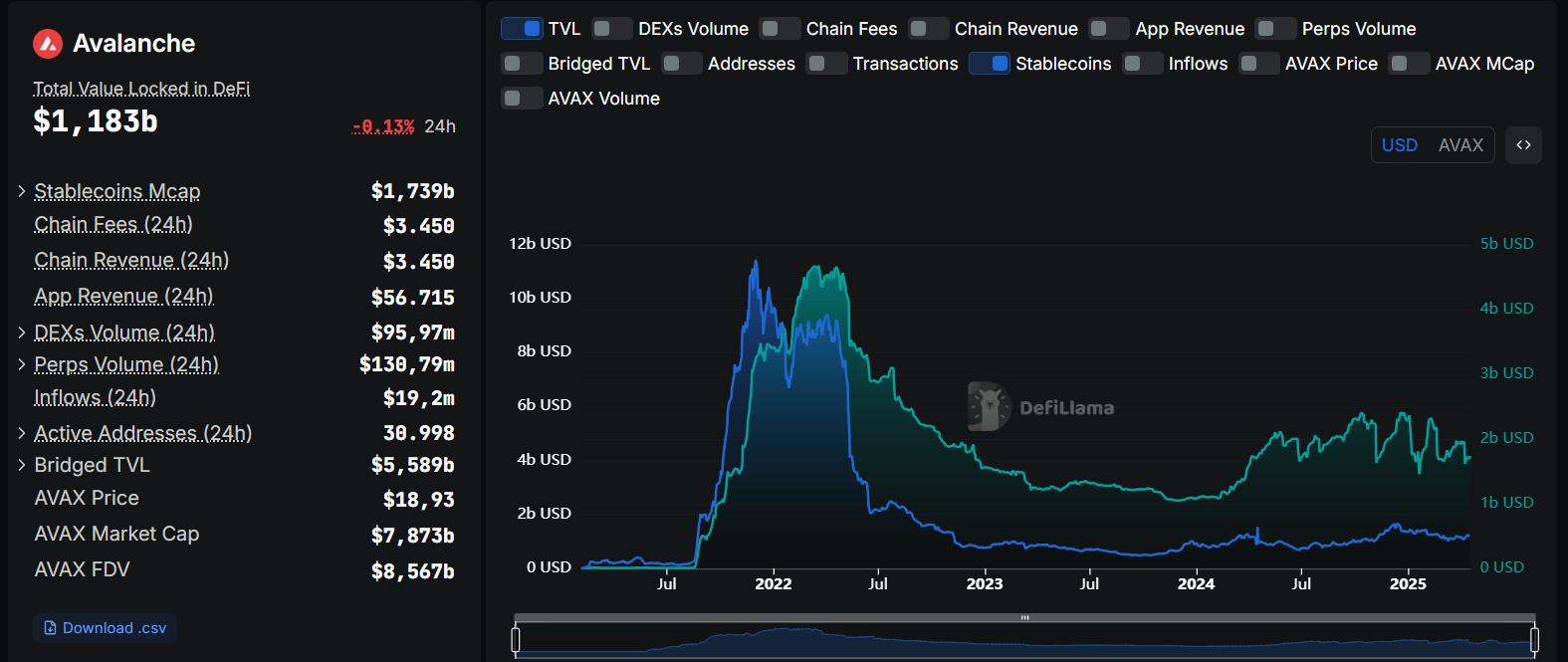
Task: Turn on the AVAX Price series
Action: tap(1258, 64)
